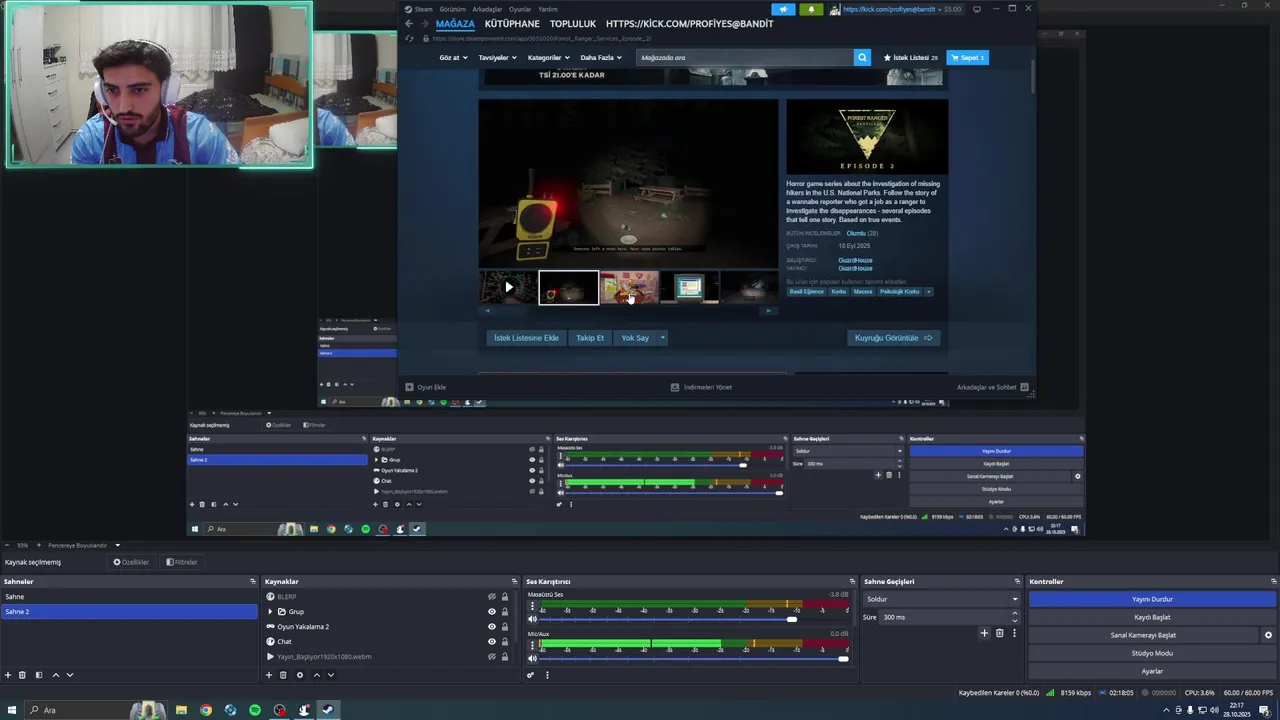This screenshot has width=1280, height=720.
Task: Add a source with the plus icon in Kaynaklar
Action: point(269,675)
